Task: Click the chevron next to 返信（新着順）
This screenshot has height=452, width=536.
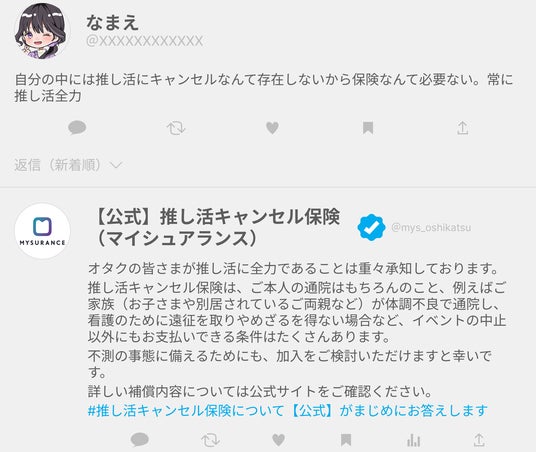Action: click(116, 166)
